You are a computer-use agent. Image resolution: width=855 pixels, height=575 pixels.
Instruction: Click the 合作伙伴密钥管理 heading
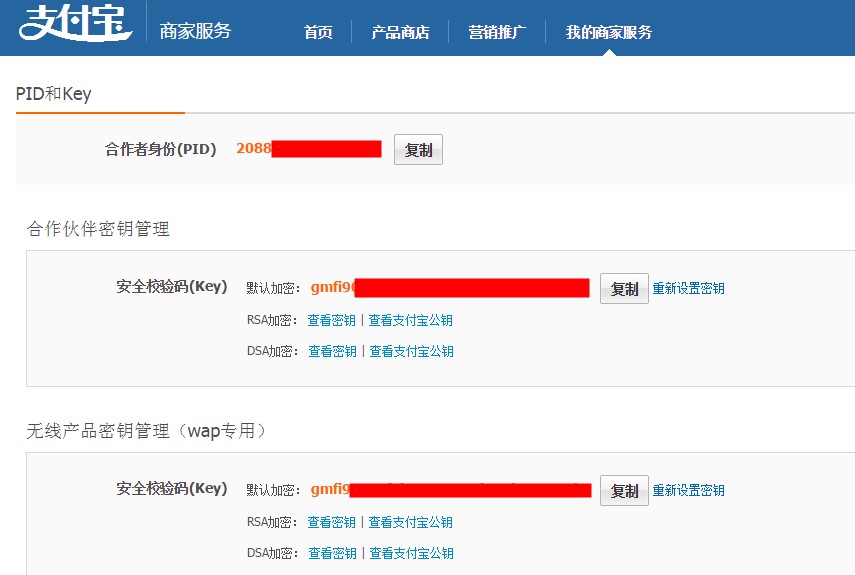point(98,228)
